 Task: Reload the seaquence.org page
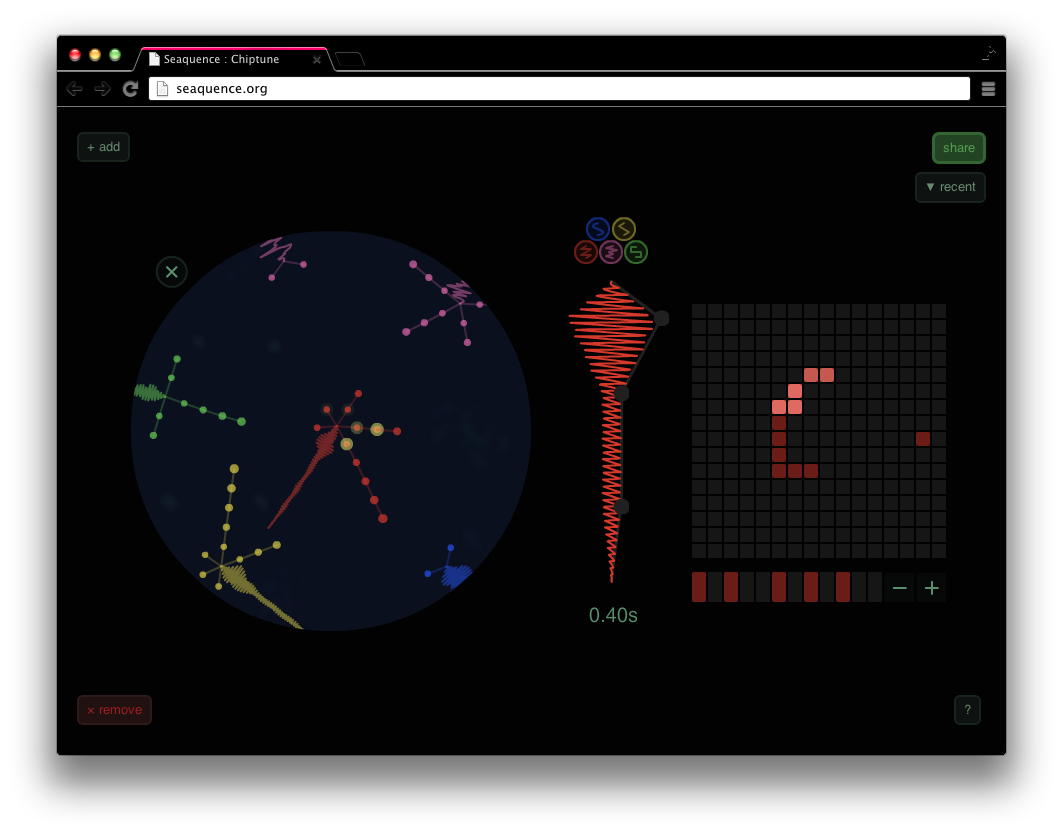point(130,89)
